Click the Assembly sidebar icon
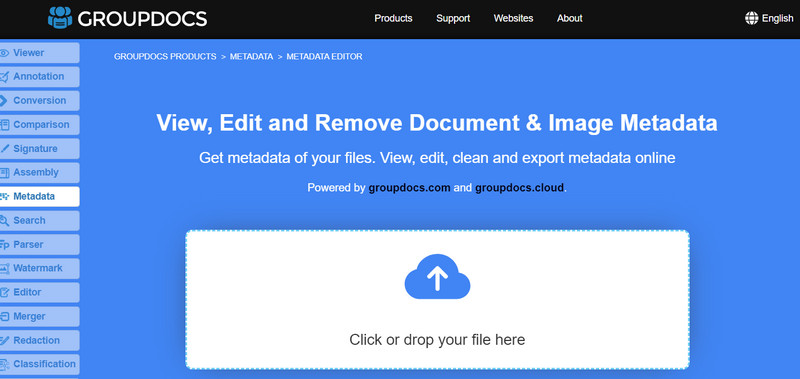The height and width of the screenshot is (379, 800). coord(5,173)
